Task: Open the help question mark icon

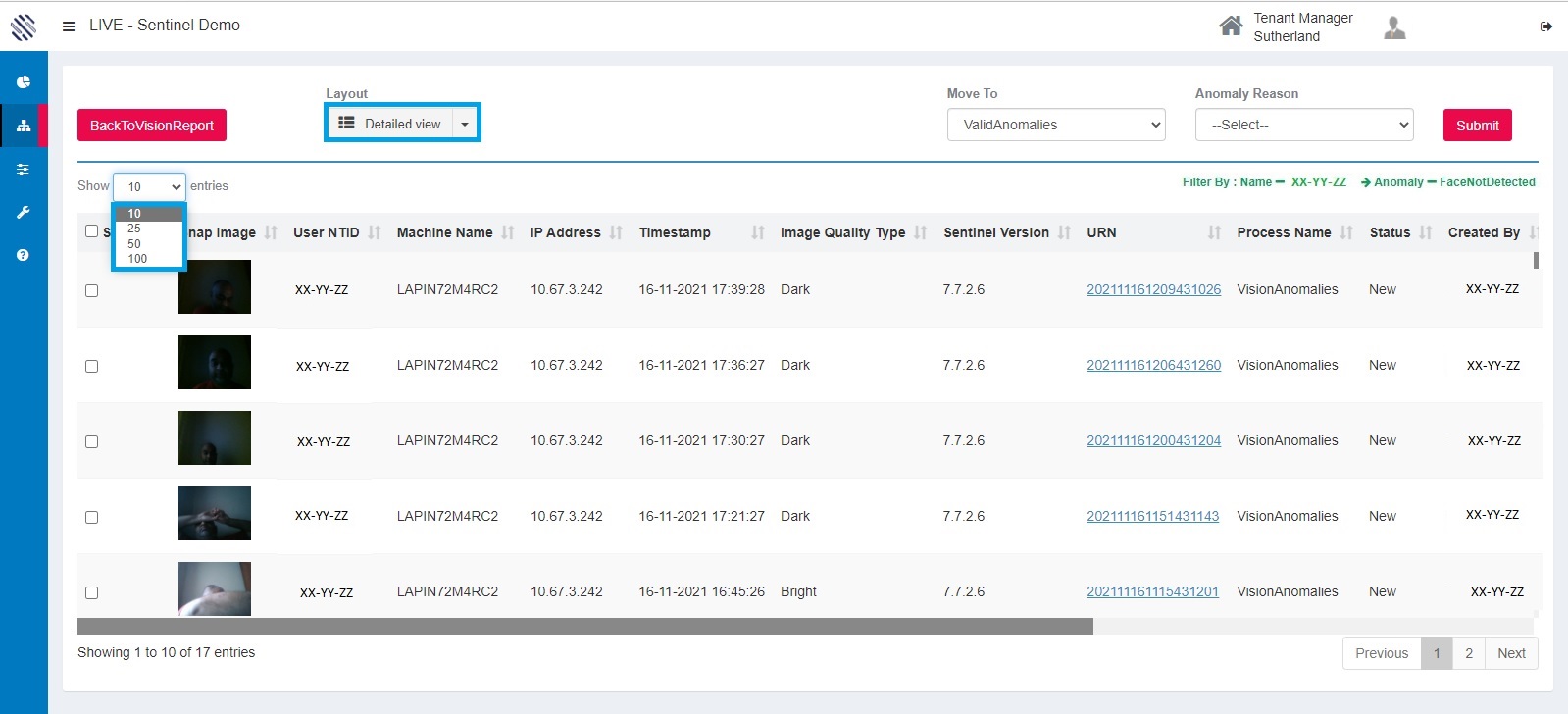Action: pyautogui.click(x=24, y=255)
